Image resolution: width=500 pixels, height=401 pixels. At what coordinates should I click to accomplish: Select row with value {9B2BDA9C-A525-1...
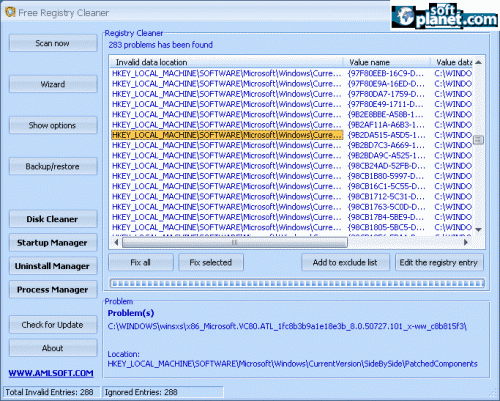coord(292,155)
